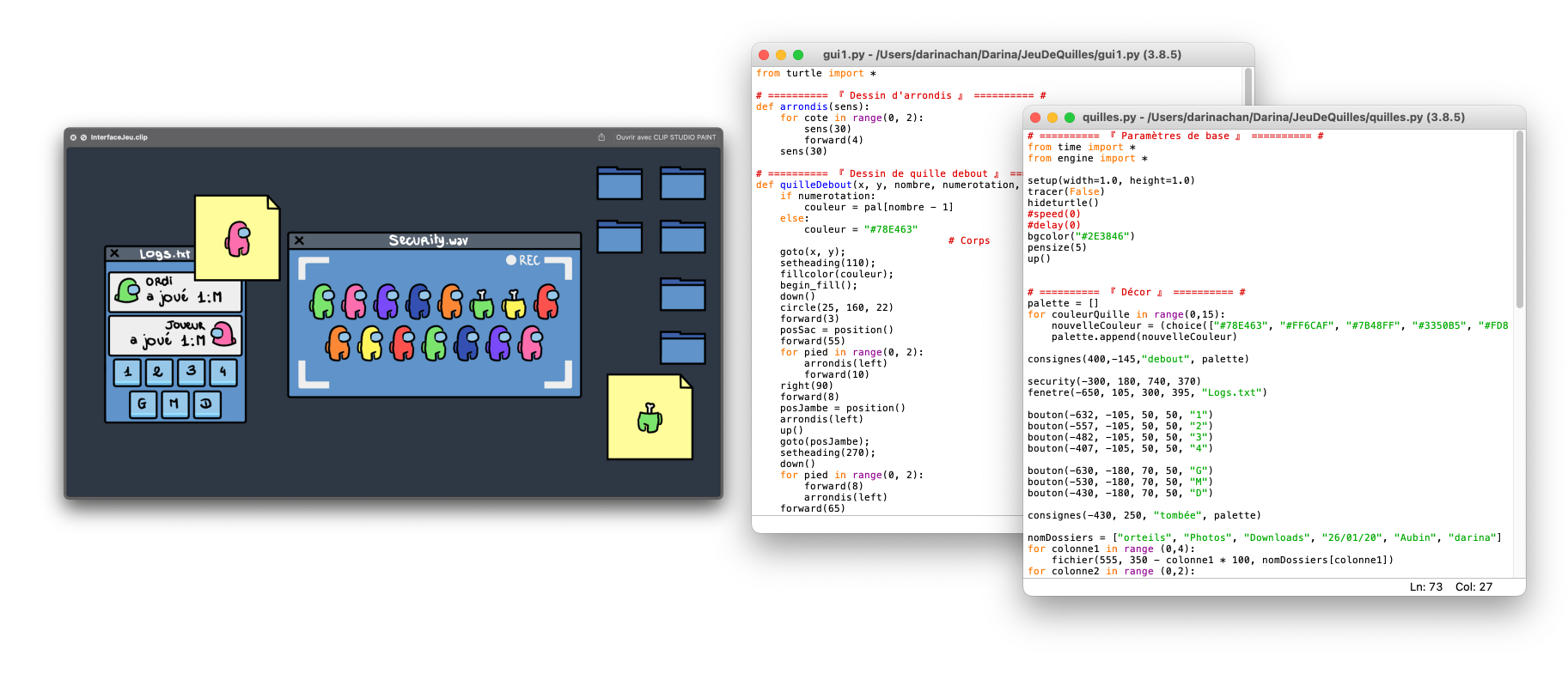Click the Security.wav title in the drawing

(428, 240)
